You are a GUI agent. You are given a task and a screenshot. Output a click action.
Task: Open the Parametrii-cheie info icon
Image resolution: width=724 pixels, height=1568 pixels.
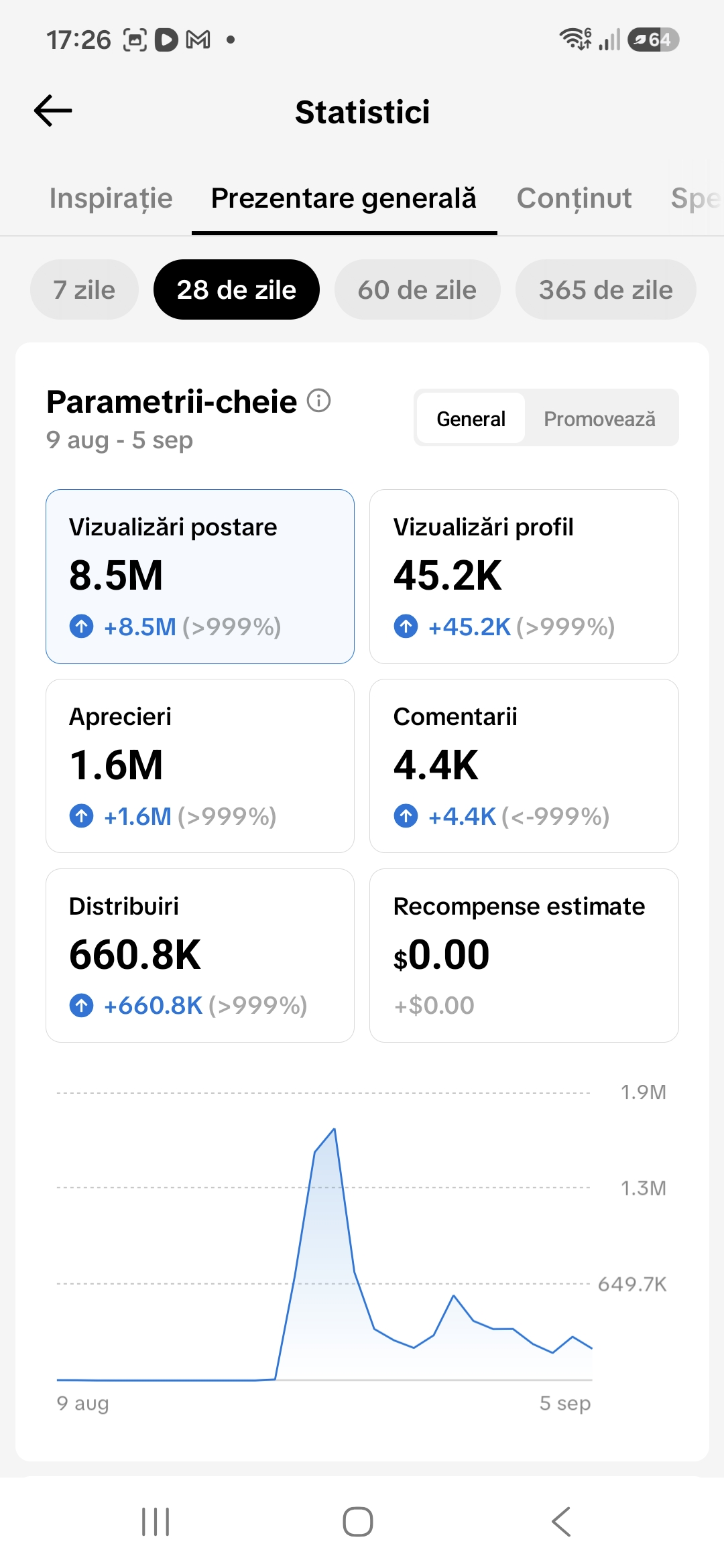pos(319,401)
